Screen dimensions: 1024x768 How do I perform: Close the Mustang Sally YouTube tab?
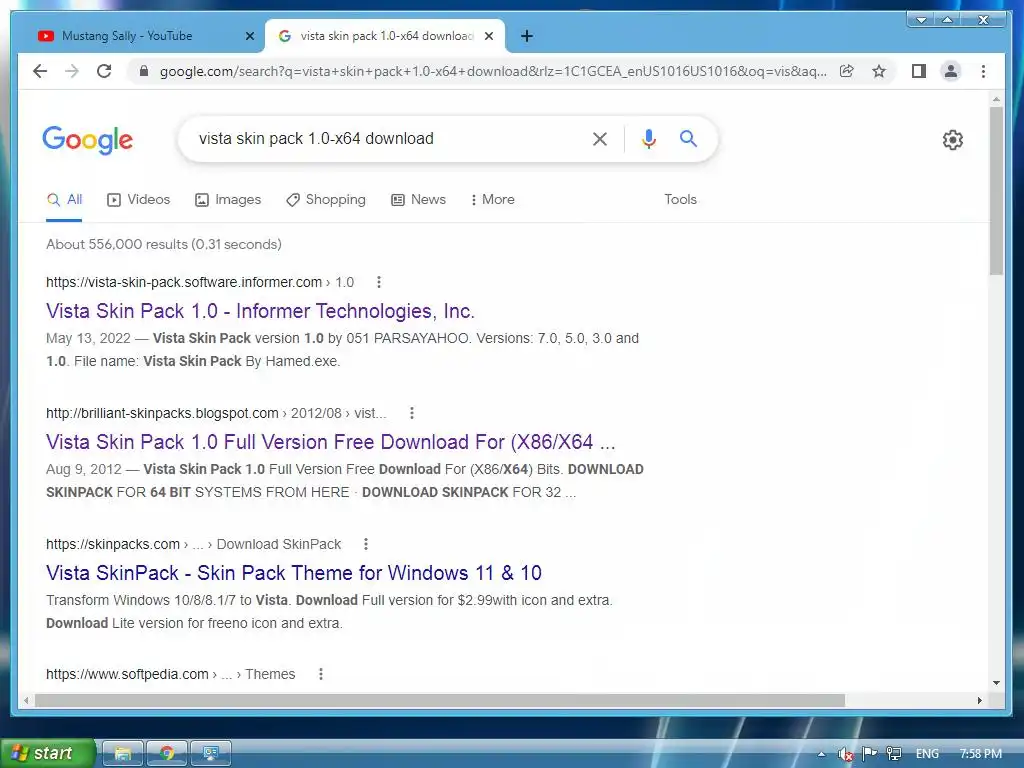pyautogui.click(x=249, y=36)
